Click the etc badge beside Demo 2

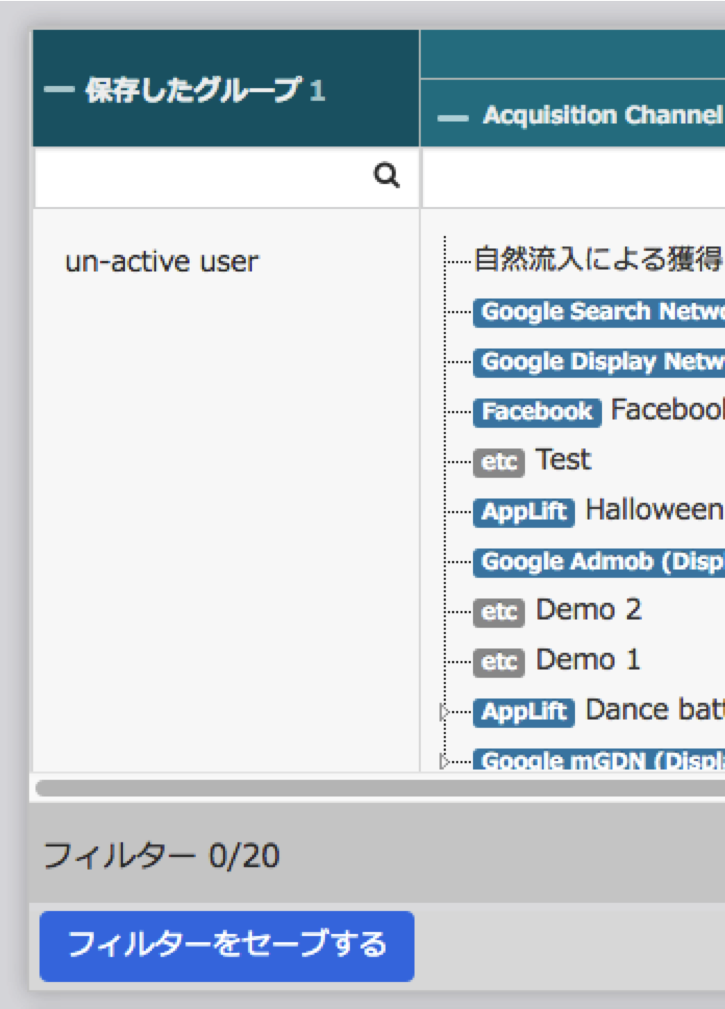coord(499,612)
